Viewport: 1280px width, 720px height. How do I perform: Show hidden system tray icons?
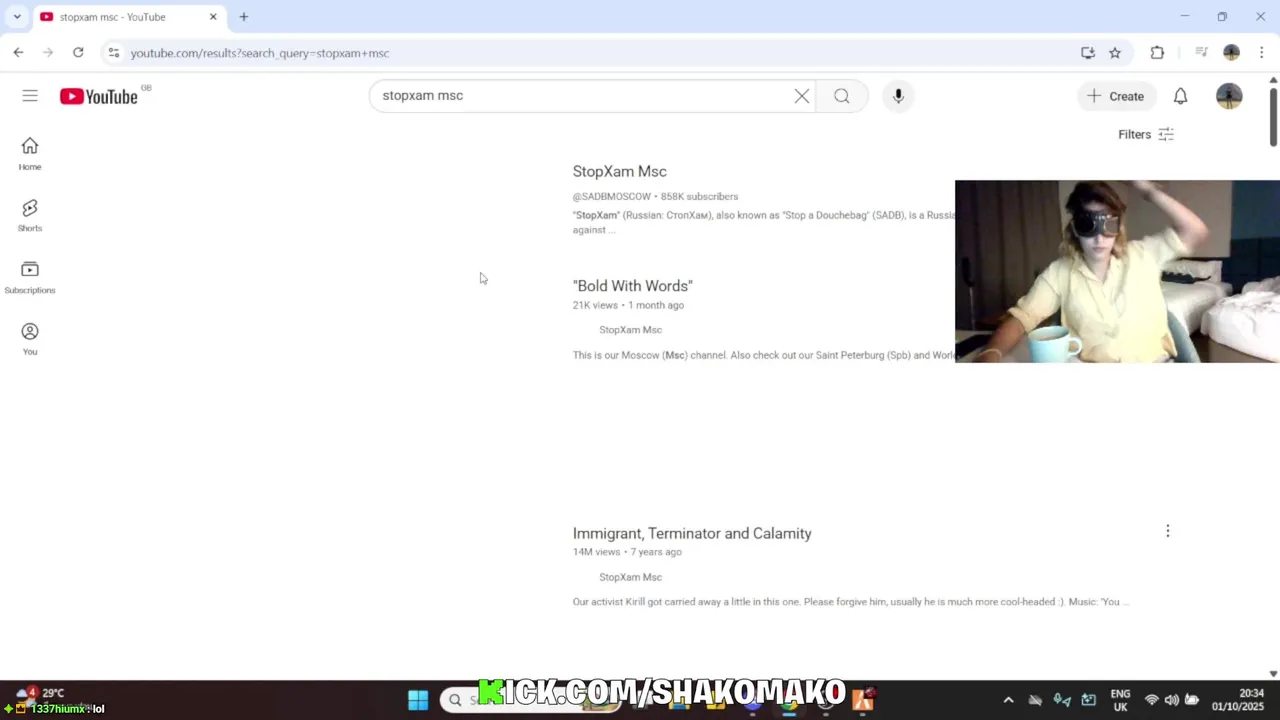pos(1008,700)
